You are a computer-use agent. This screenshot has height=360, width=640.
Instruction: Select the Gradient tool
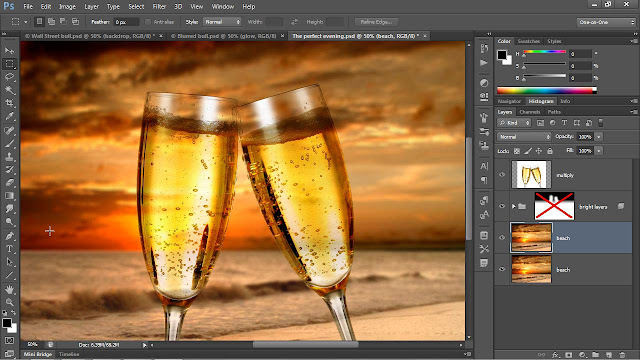9,196
